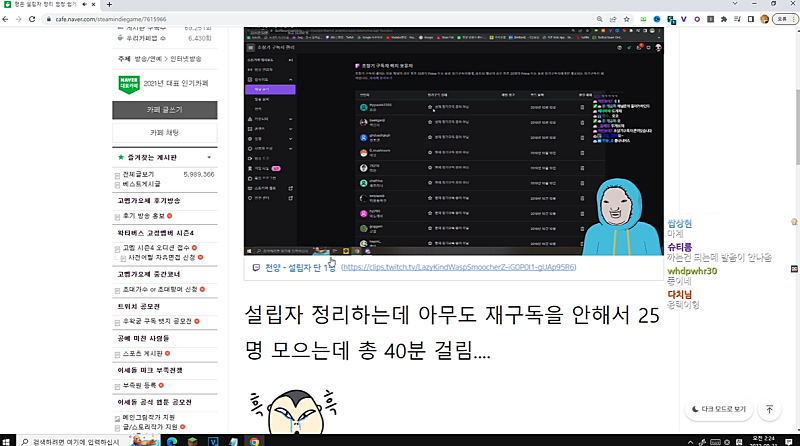Go back with the browser back arrow
The height and width of the screenshot is (446, 800).
[6, 19]
